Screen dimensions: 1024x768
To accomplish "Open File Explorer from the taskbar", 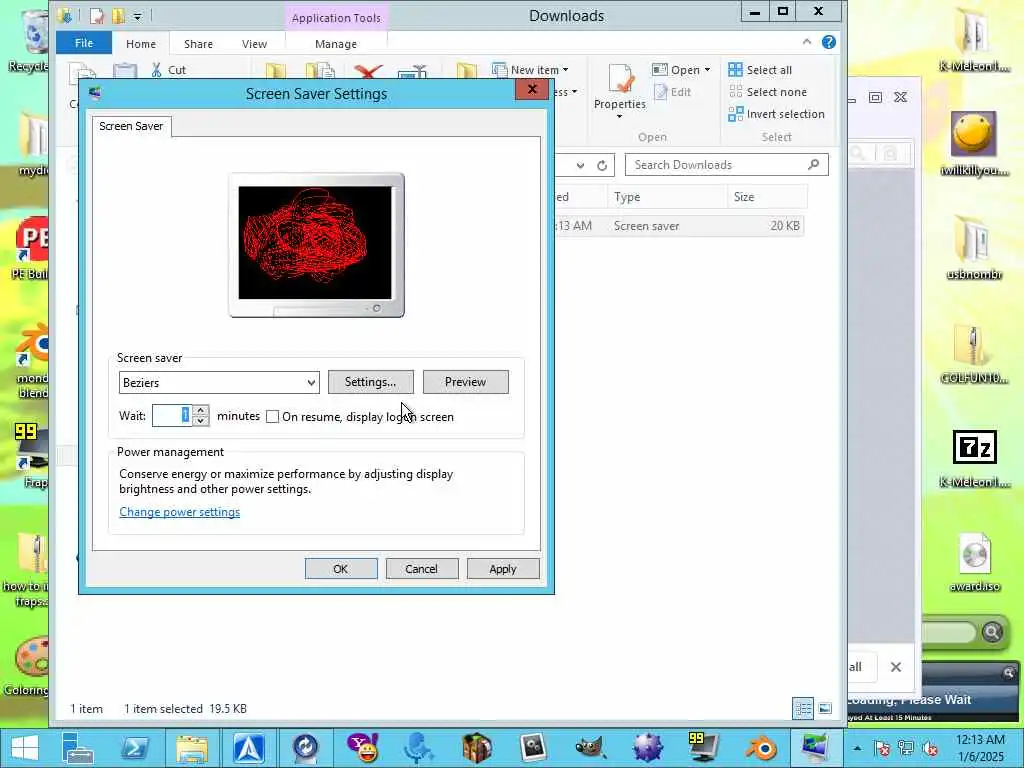I will [191, 748].
